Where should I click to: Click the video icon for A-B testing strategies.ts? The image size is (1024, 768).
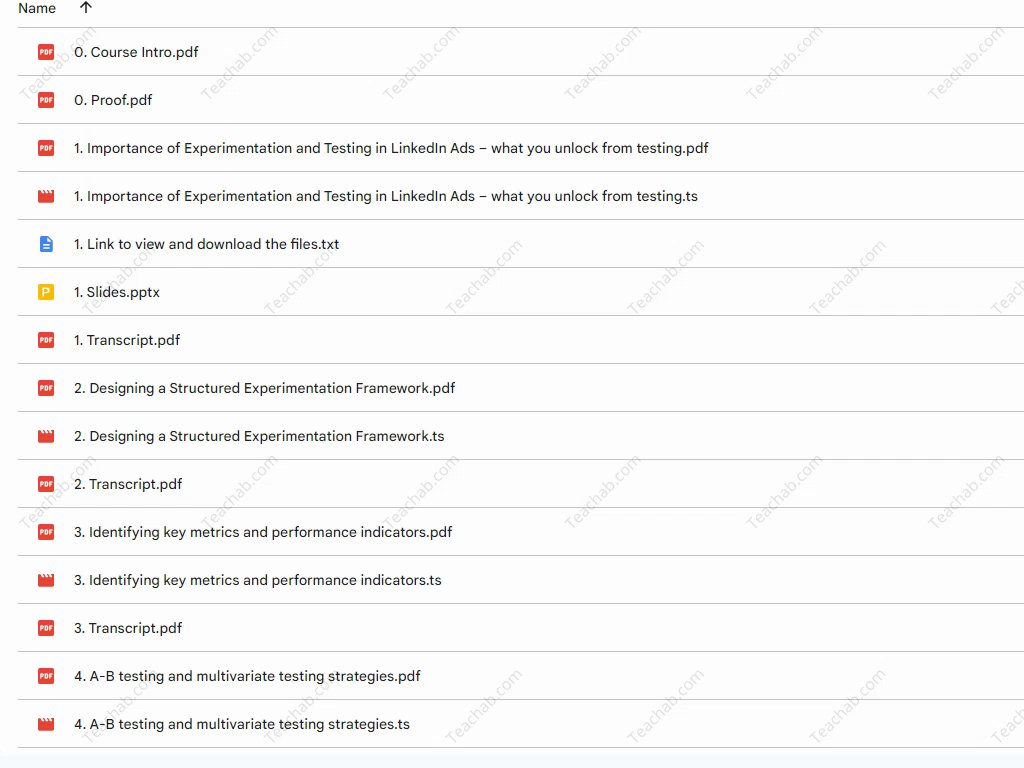pos(46,724)
